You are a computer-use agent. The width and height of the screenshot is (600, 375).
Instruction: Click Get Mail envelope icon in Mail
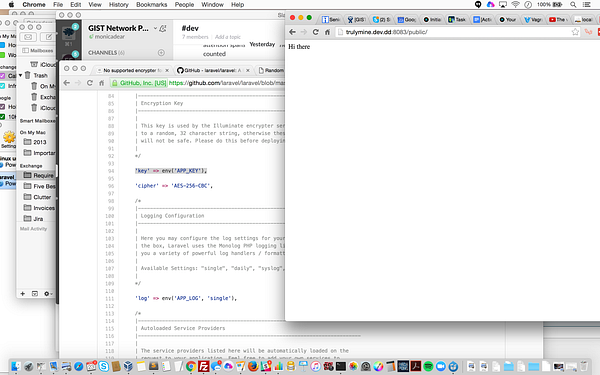[x=28, y=37]
